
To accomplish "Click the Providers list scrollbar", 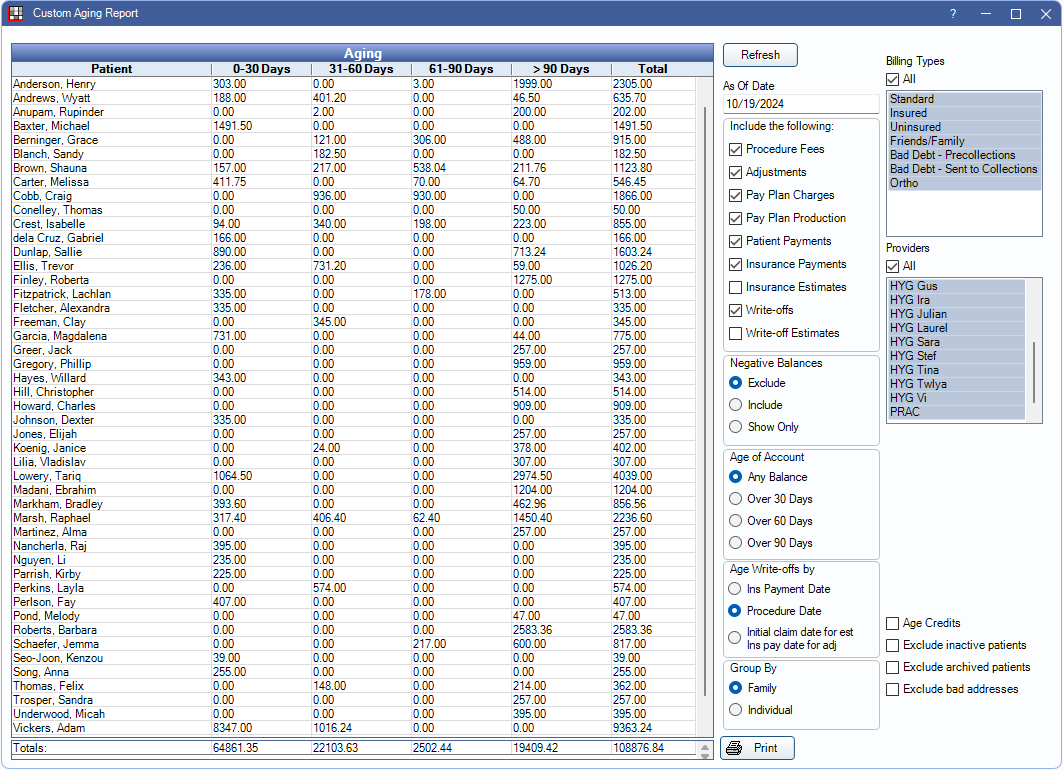I will 1034,370.
